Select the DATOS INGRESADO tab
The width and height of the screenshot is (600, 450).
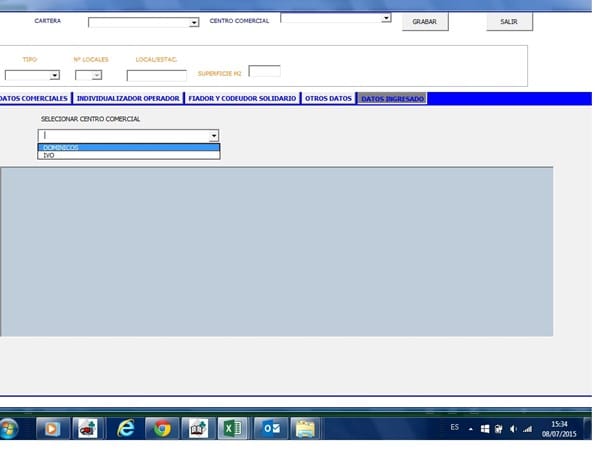[x=392, y=99]
